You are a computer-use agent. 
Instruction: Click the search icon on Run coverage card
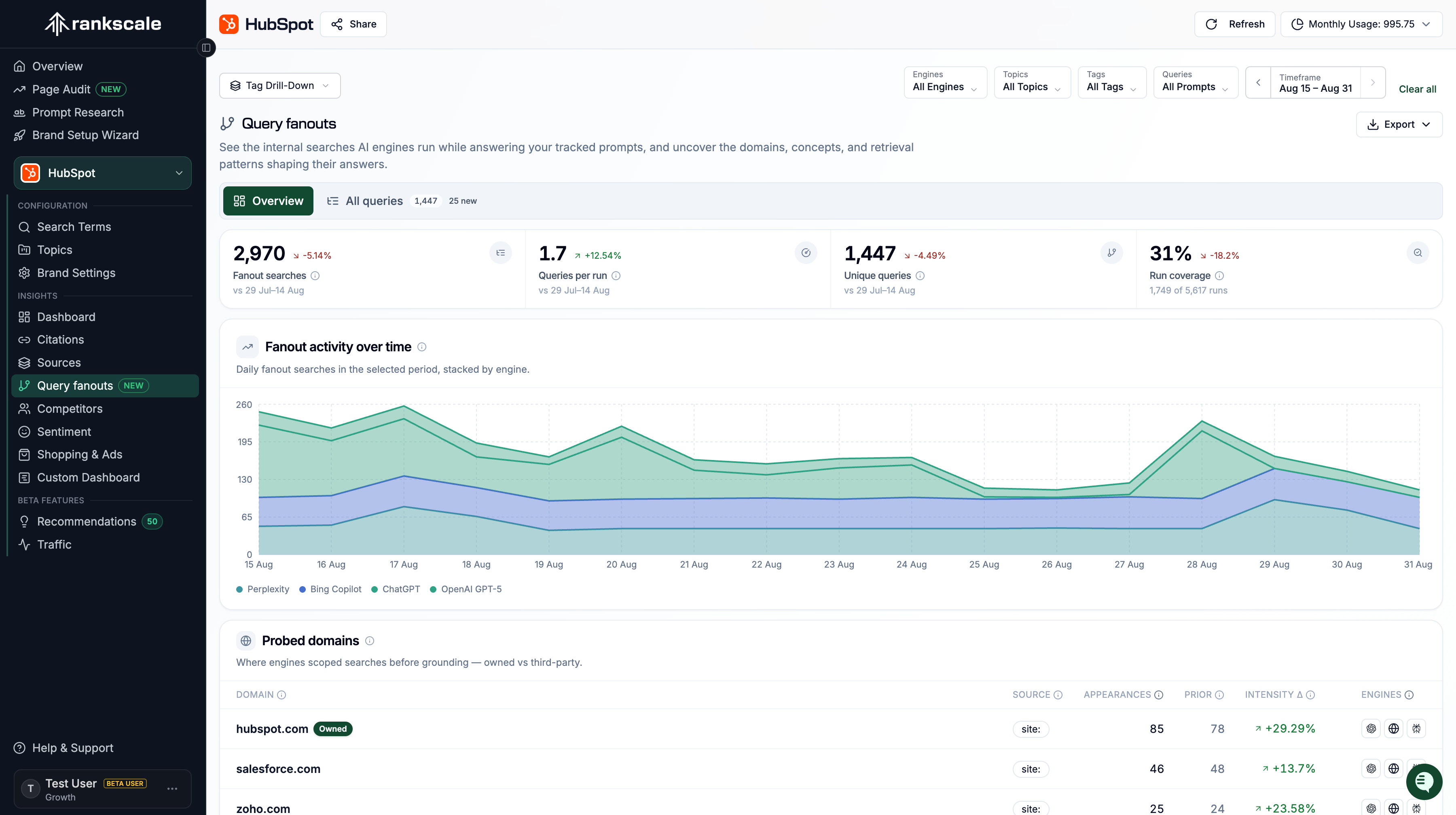1418,253
